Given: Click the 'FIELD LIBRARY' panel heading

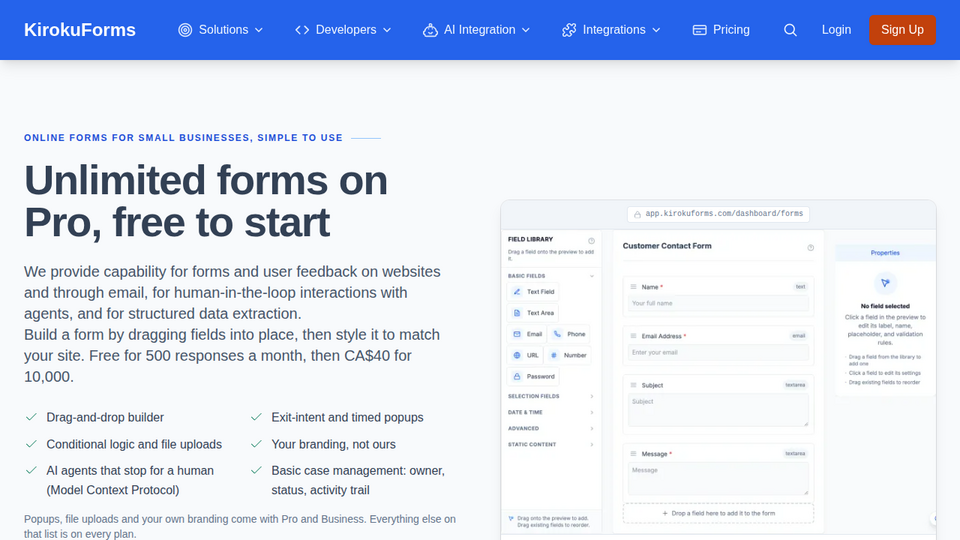Looking at the screenshot, I should pos(530,239).
